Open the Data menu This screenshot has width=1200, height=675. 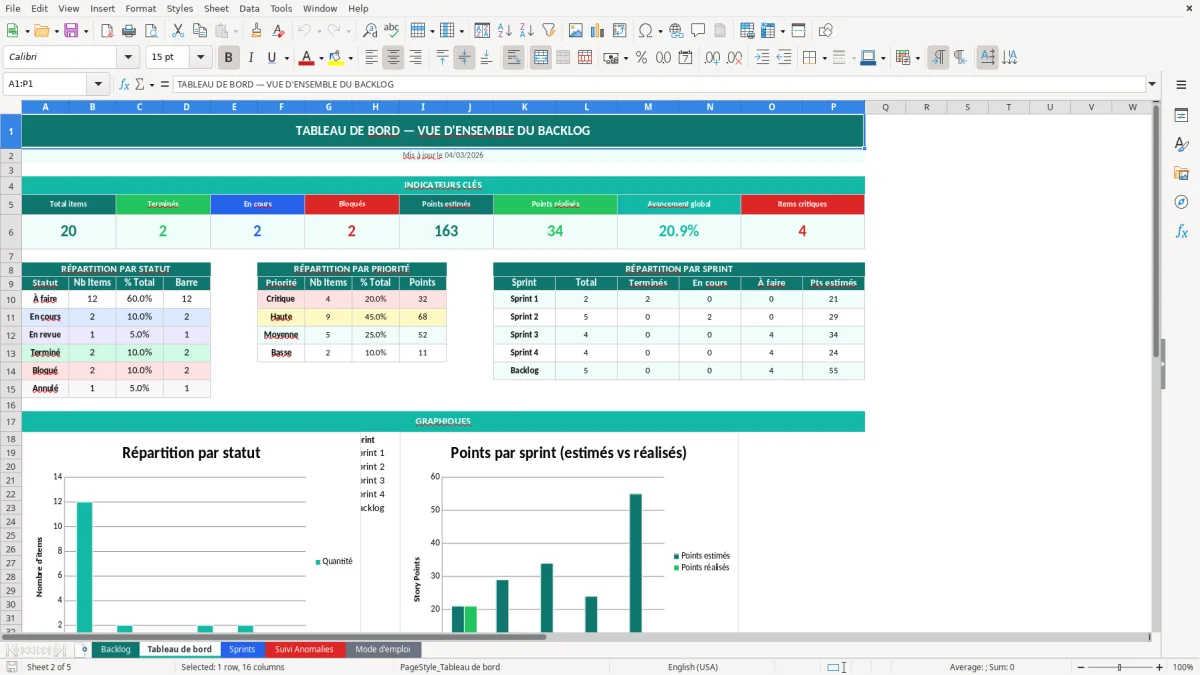(x=249, y=8)
